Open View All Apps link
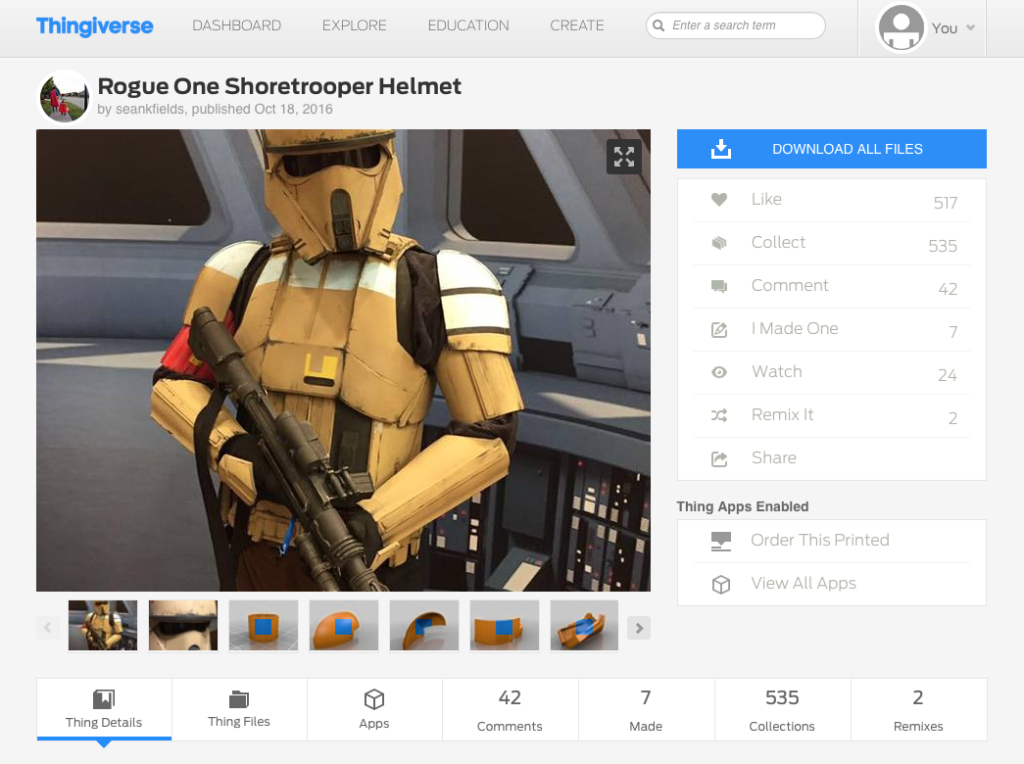This screenshot has width=1024, height=764. [803, 583]
